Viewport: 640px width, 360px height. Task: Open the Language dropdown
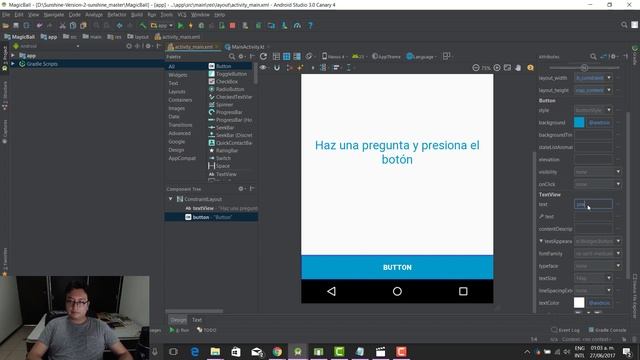[422, 56]
